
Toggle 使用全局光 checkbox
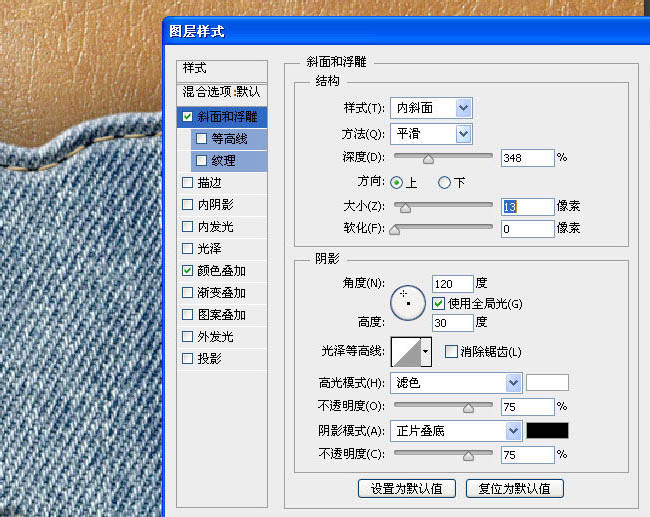pos(438,303)
